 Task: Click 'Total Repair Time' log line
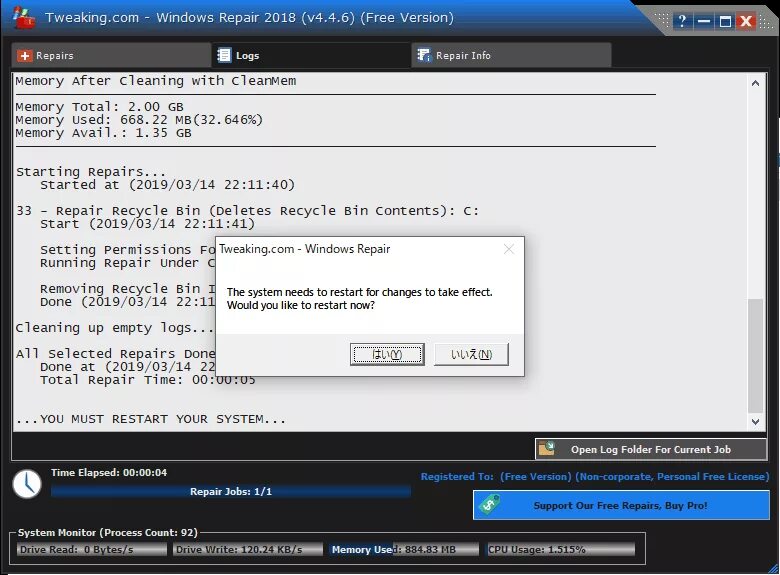tap(148, 380)
